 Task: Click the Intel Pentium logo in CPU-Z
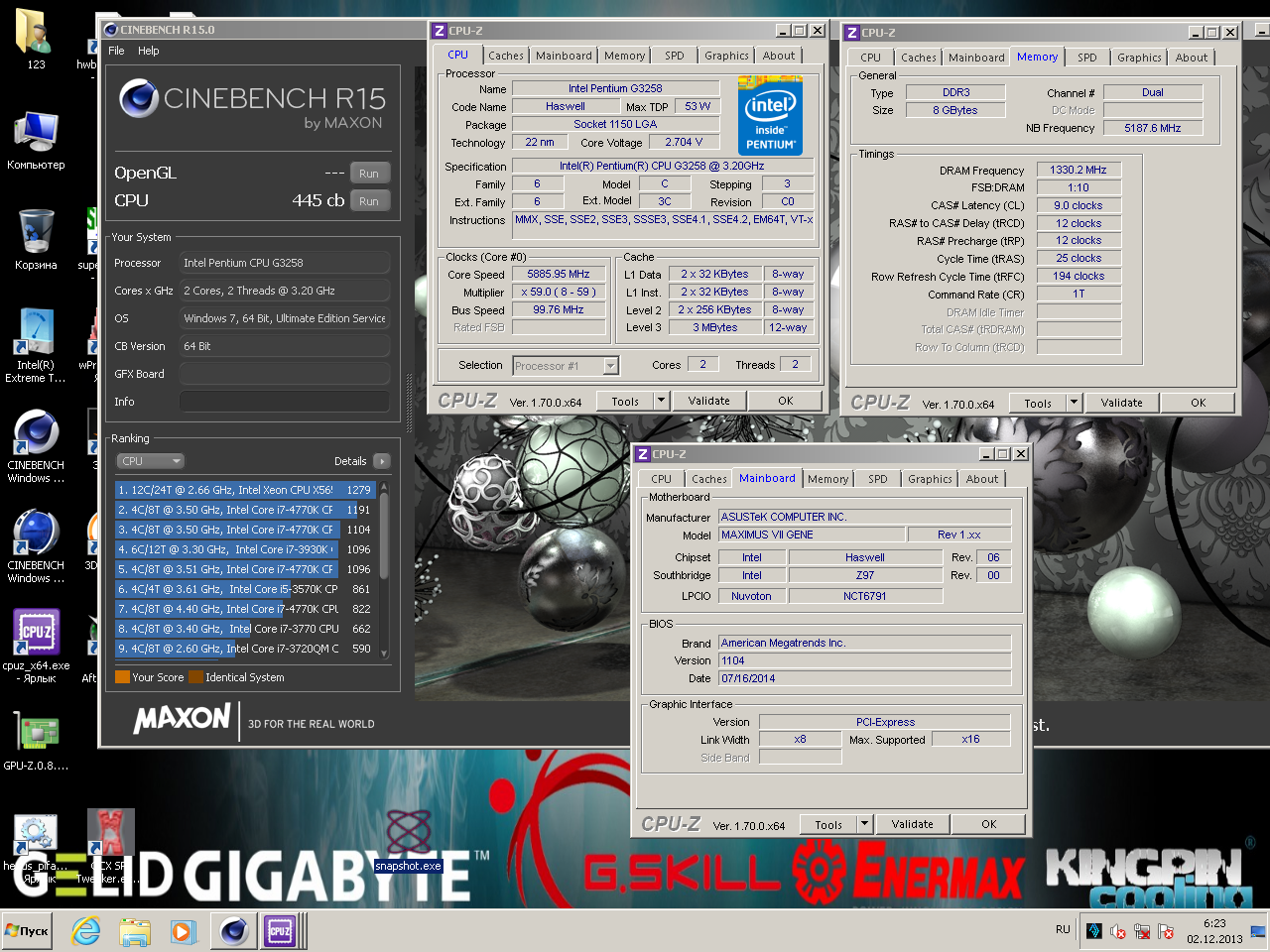click(x=770, y=117)
